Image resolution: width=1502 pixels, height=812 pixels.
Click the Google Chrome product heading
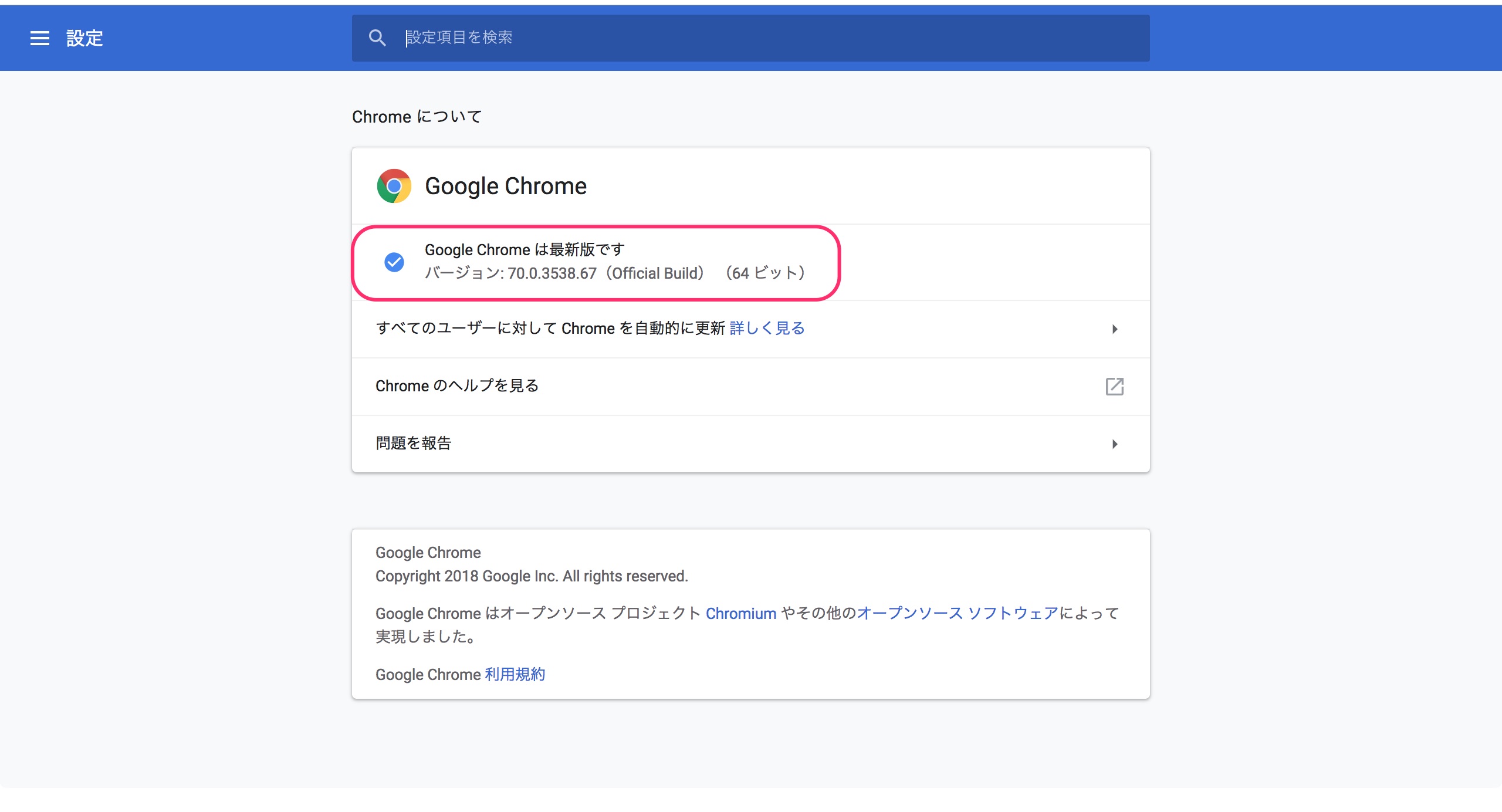[x=505, y=186]
